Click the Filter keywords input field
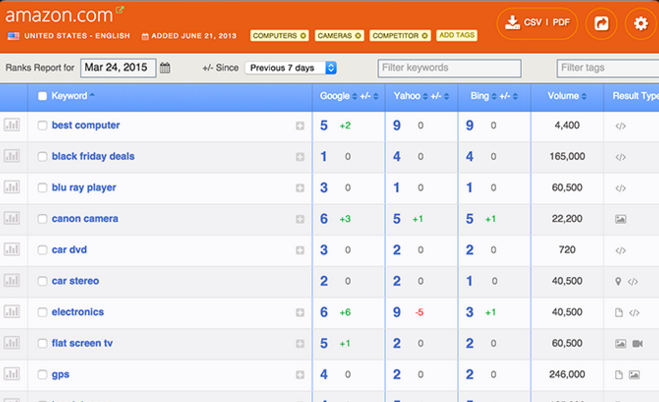Screen dimensions: 659x402 (449, 68)
